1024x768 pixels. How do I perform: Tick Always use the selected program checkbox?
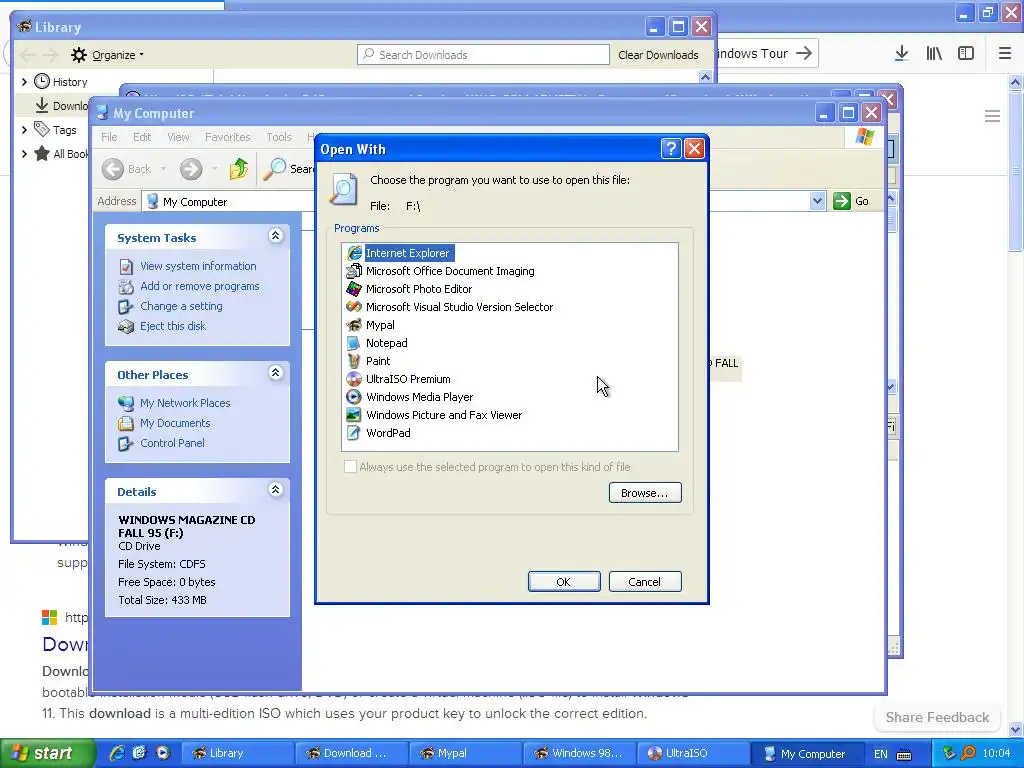point(351,467)
